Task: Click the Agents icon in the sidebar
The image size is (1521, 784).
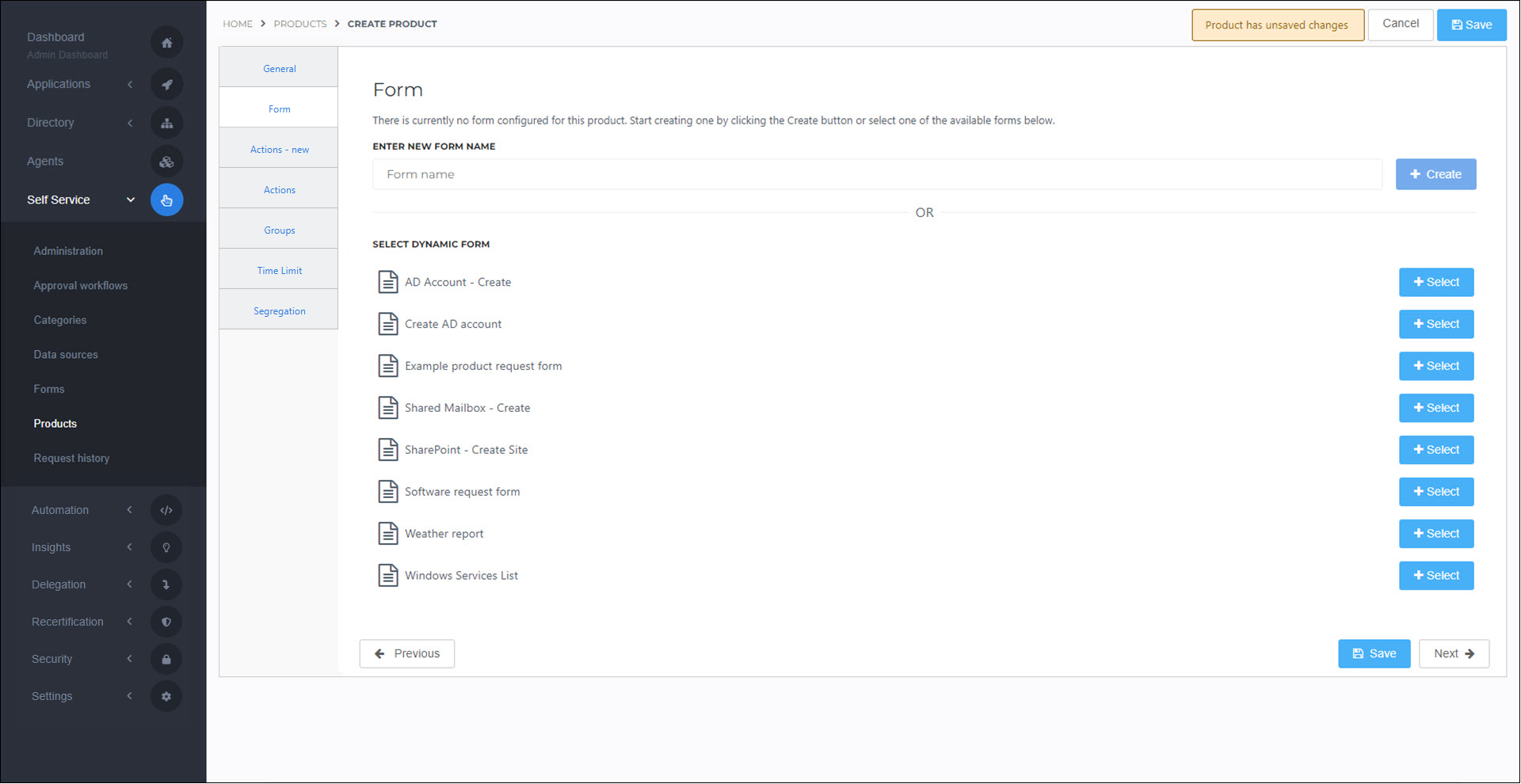Action: pos(166,162)
